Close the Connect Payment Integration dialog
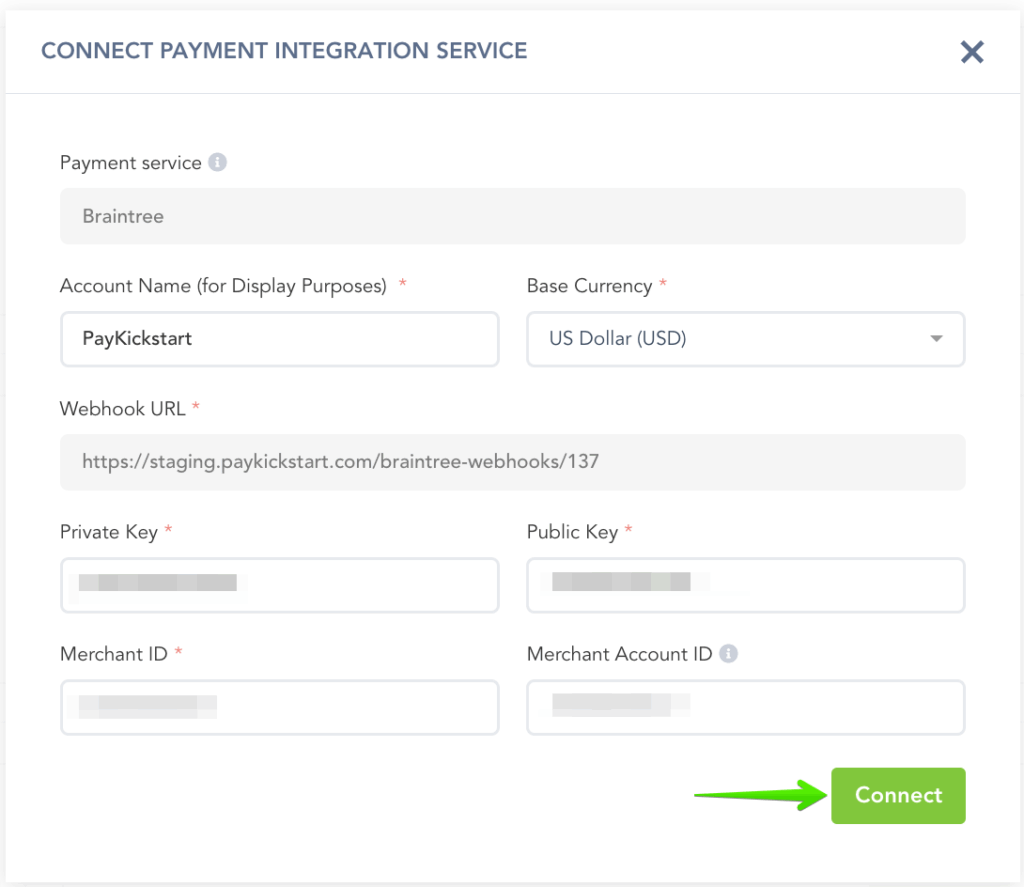 tap(972, 52)
